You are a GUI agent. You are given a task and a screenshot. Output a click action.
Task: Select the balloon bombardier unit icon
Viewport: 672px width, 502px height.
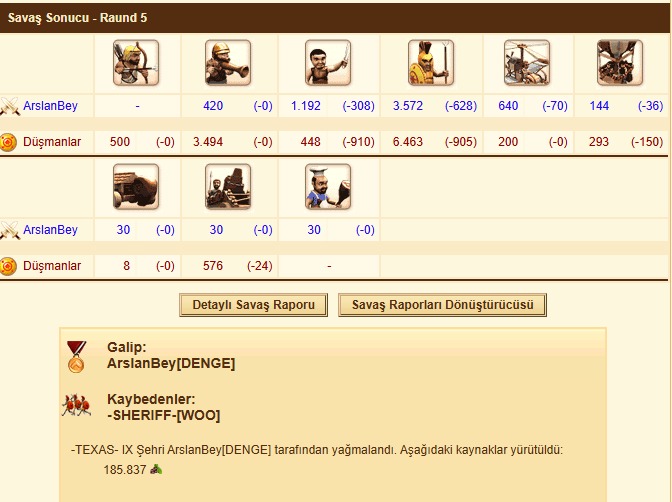[x=620, y=63]
